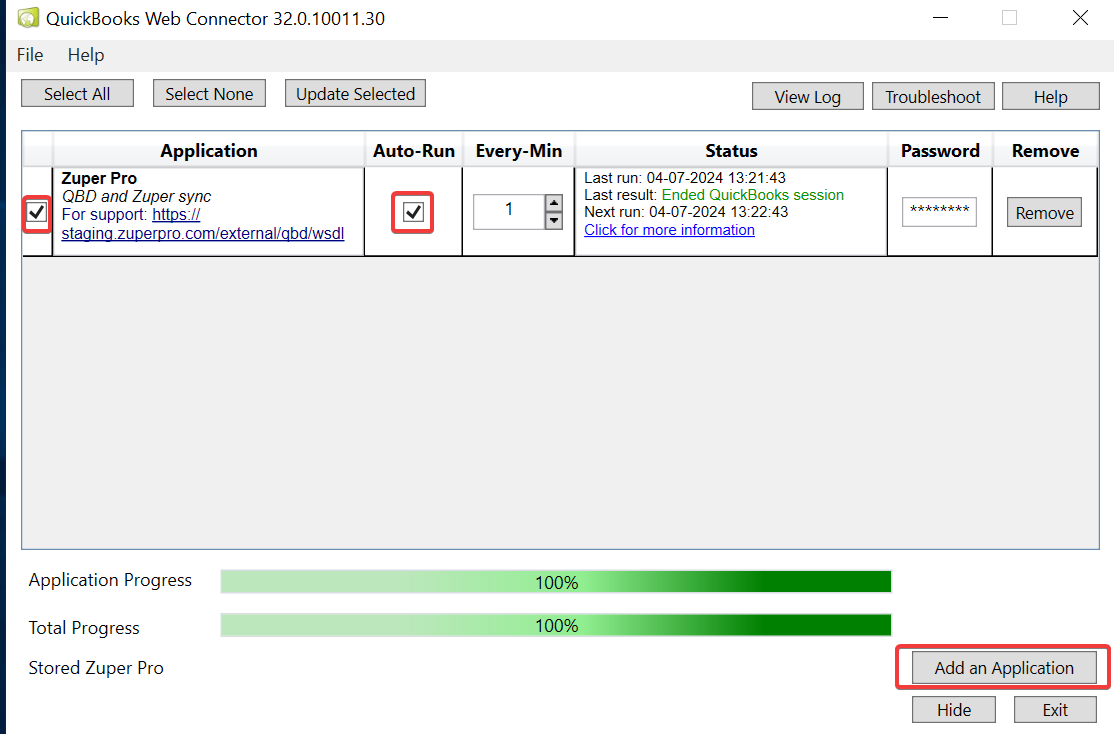Click 'Ended QuickBooks session' result text
Image resolution: width=1114 pixels, height=734 pixels.
(753, 195)
